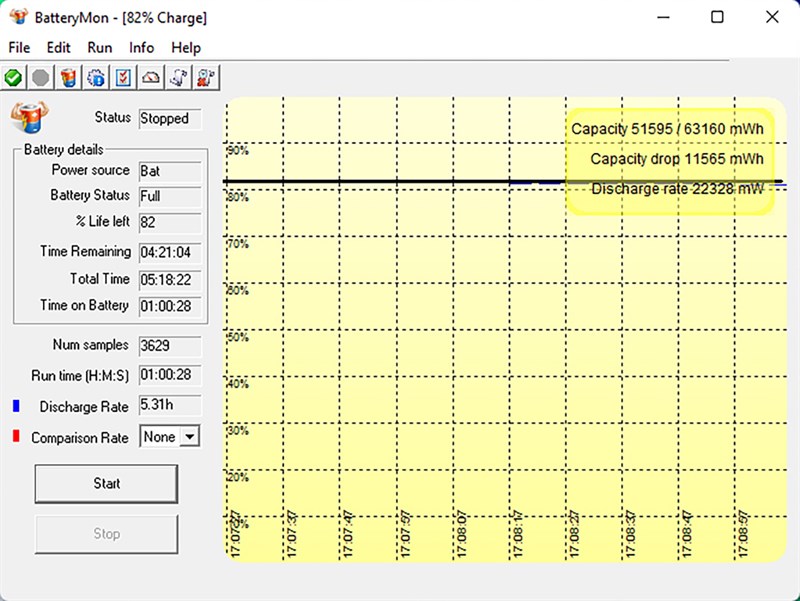The width and height of the screenshot is (800, 601).
Task: Click the last toolbar icon with red figure
Action: 205,77
